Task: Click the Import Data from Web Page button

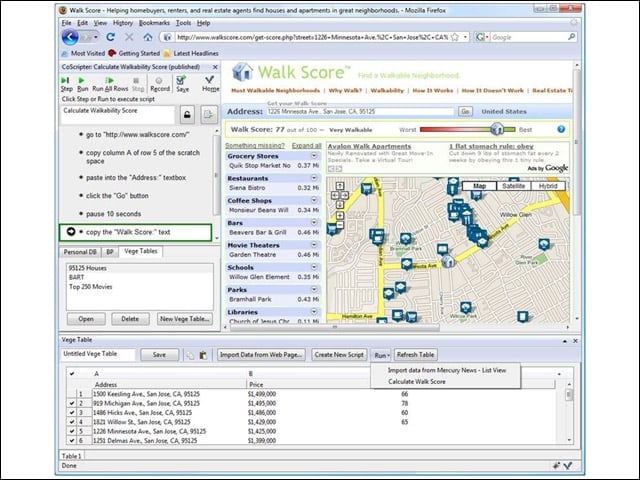Action: [x=261, y=355]
